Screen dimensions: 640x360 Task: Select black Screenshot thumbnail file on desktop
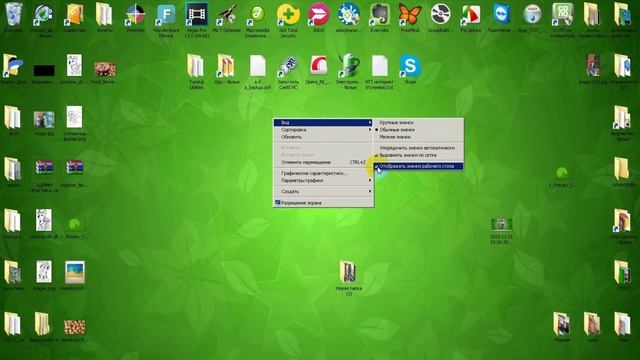[x=44, y=70]
